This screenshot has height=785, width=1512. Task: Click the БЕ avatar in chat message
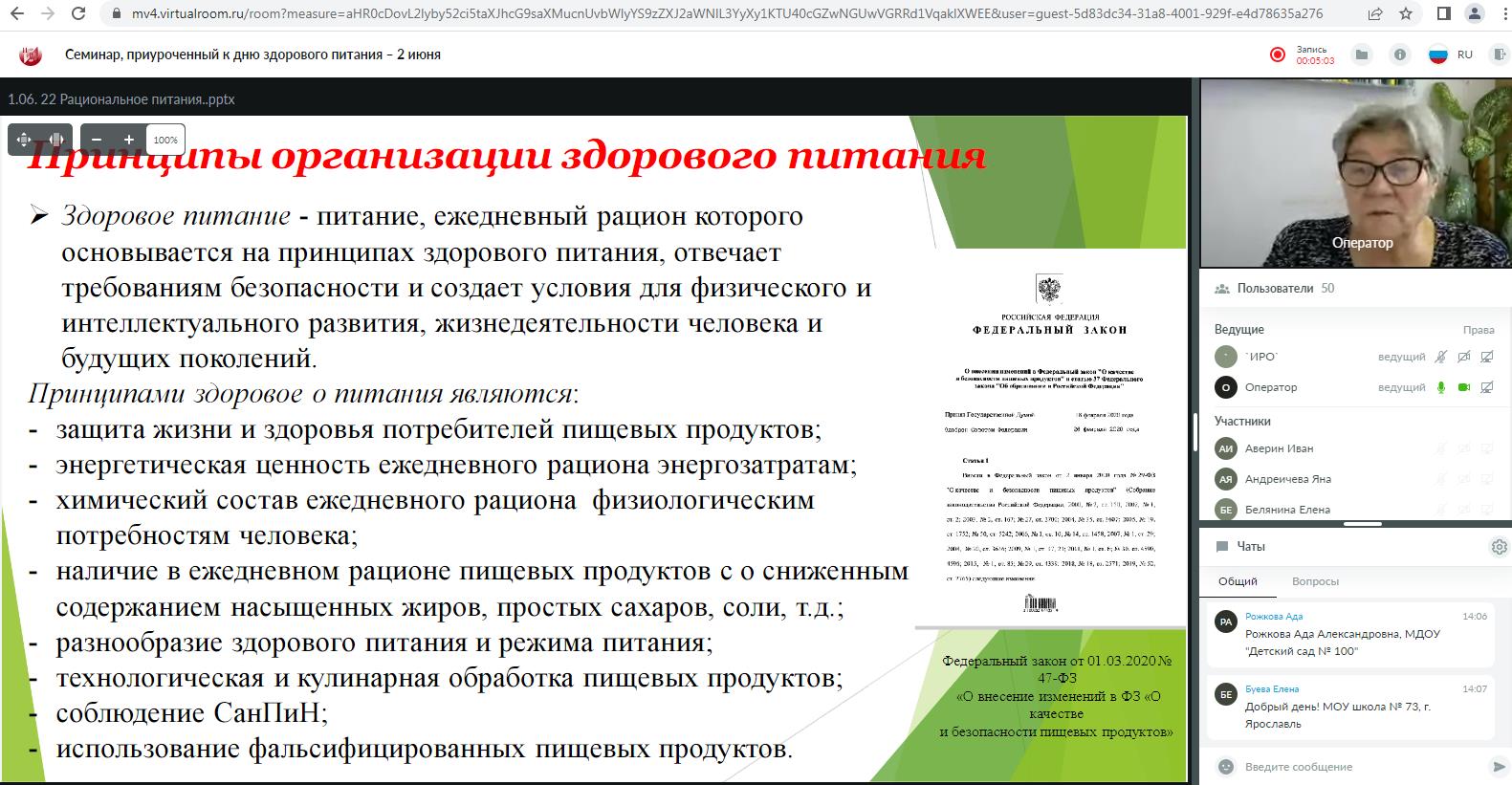(1225, 695)
